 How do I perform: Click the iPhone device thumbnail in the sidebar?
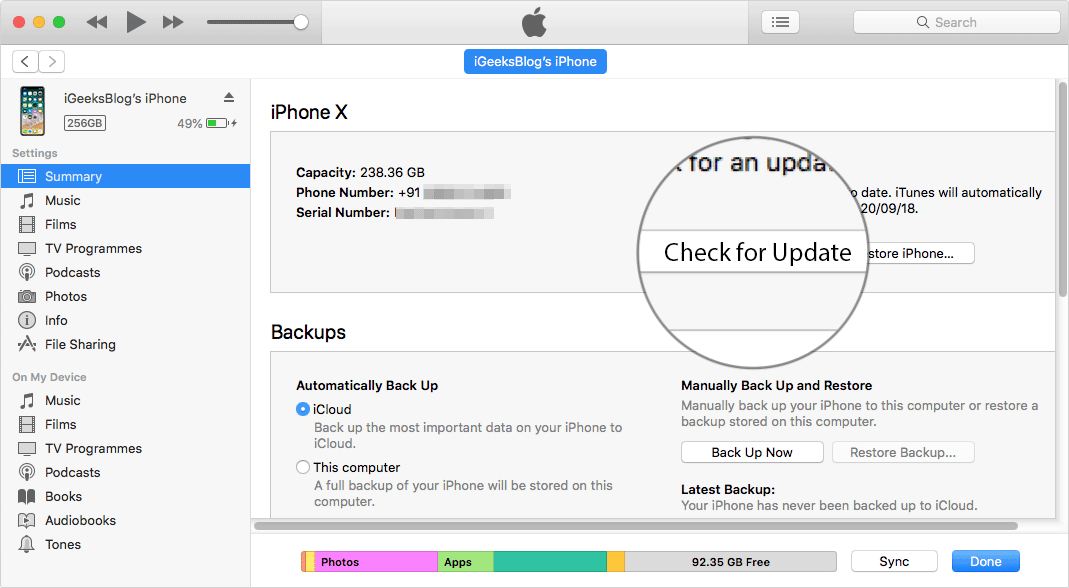32,111
